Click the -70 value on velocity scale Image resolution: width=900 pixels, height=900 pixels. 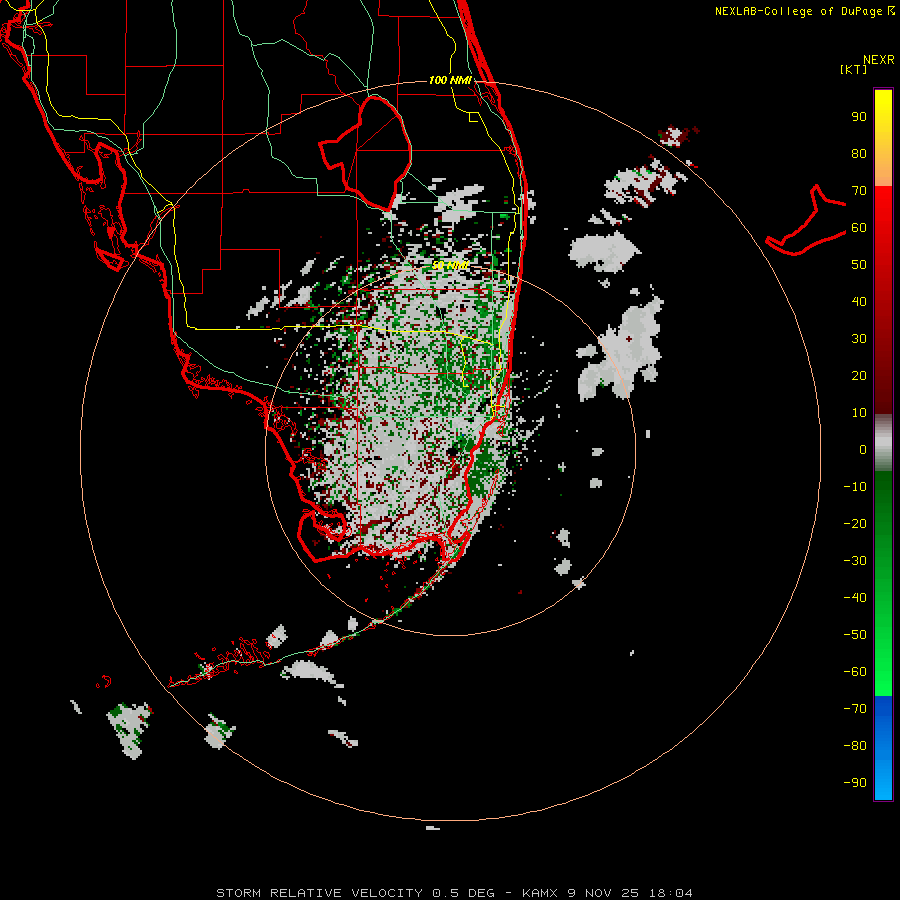coord(855,709)
